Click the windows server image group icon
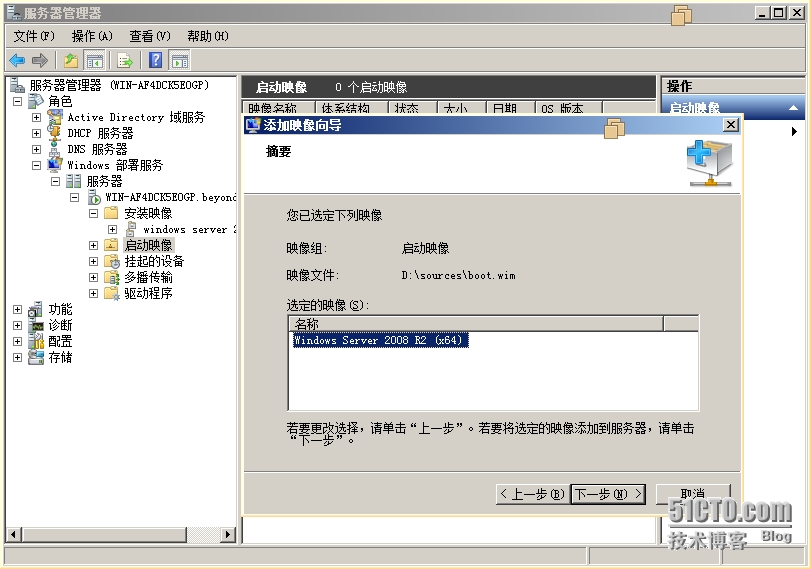 (x=131, y=229)
